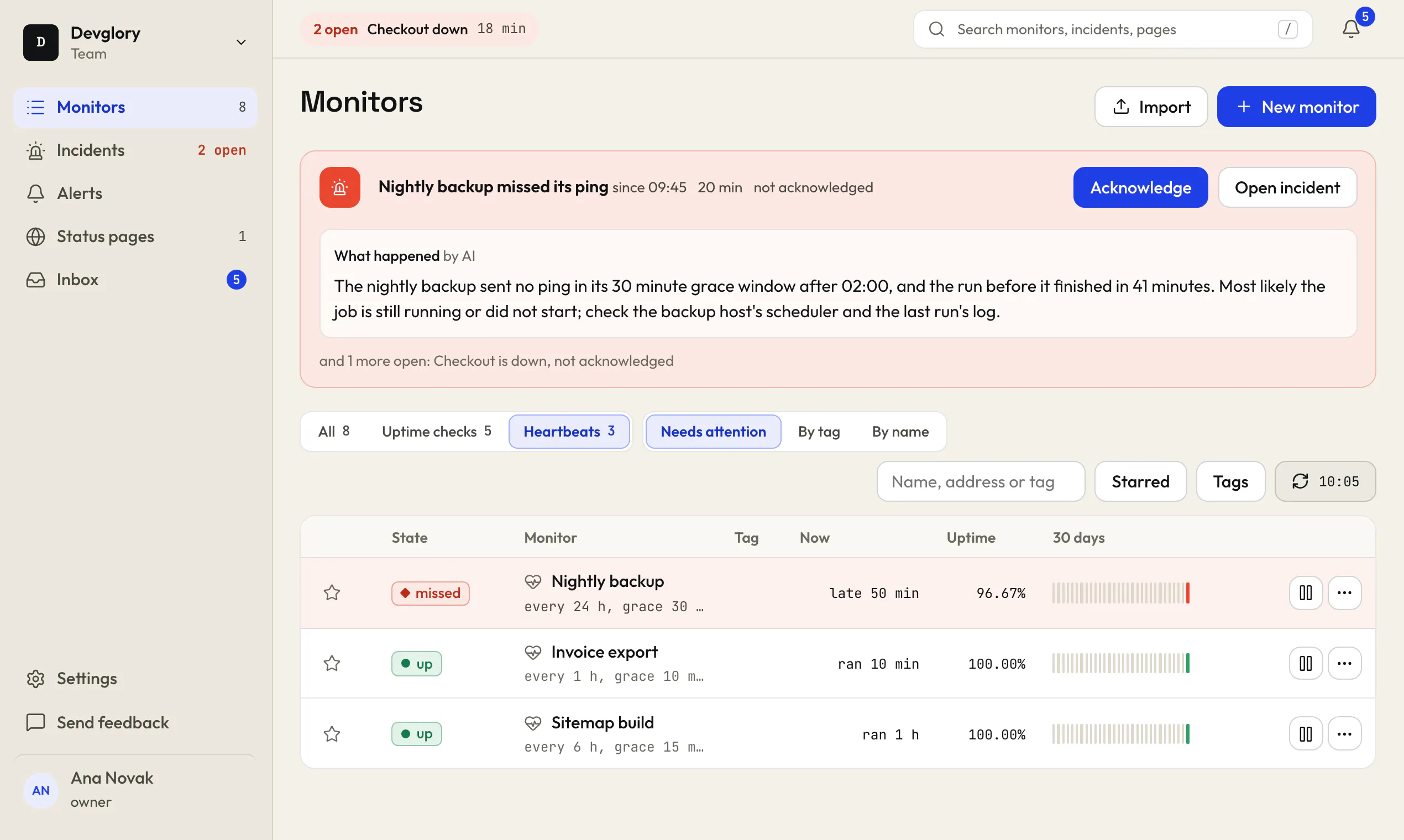Screen dimensions: 1404x840
Task: Refresh the monitor list at 10:05
Action: [x=1325, y=481]
